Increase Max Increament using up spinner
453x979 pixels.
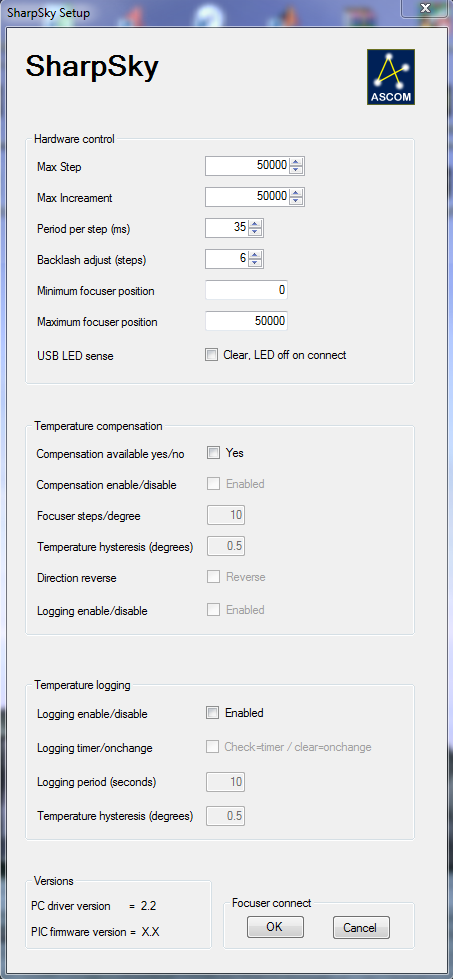[296, 193]
